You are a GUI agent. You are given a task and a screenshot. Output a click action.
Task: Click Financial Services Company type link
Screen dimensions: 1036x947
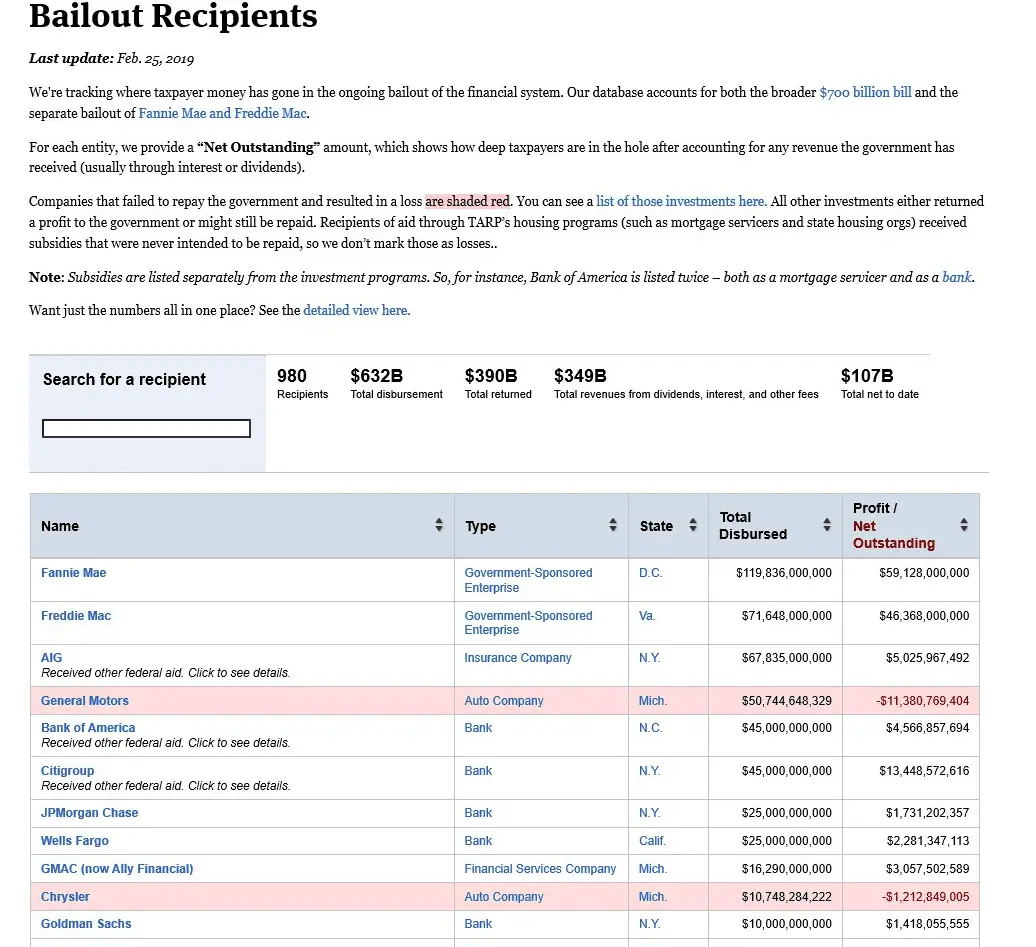540,869
